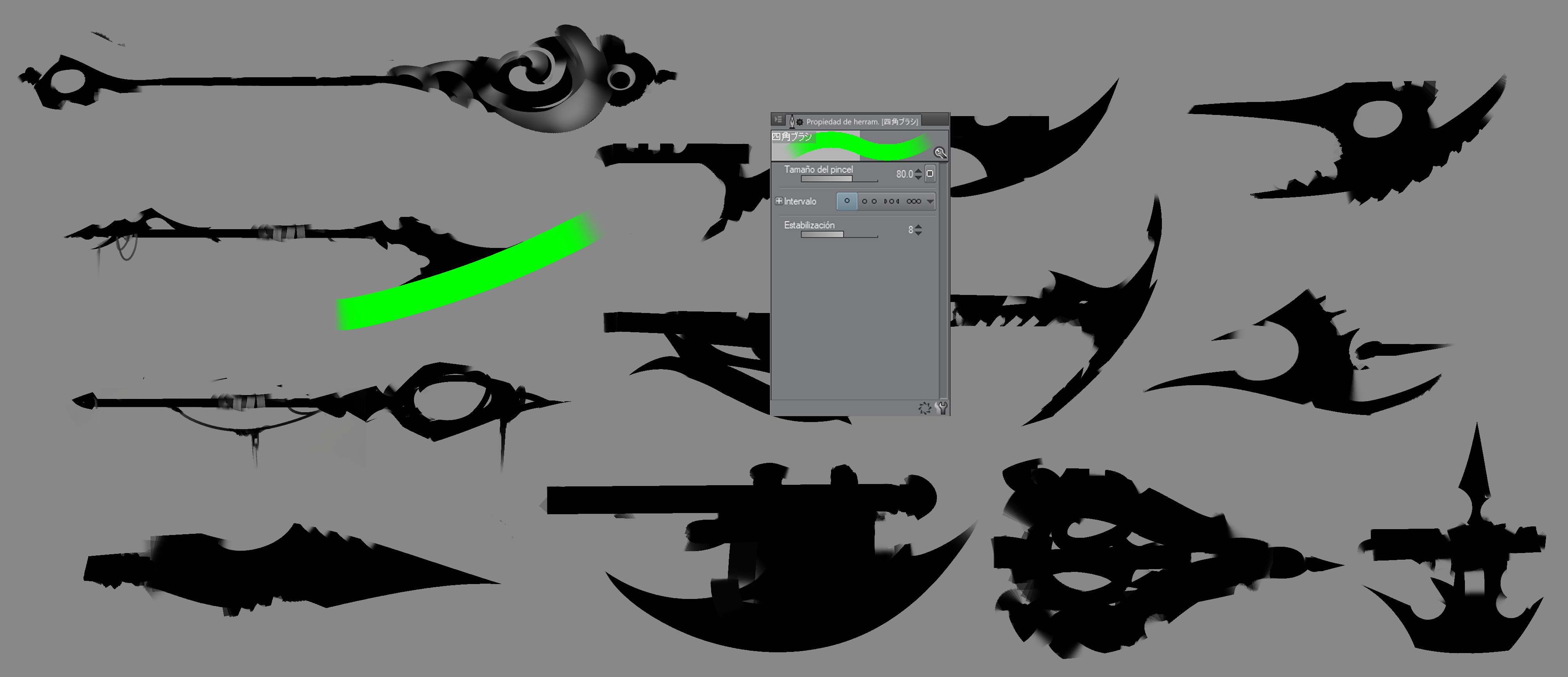
Task: Select the two-spaced-circles Intervalo mode
Action: 870,202
